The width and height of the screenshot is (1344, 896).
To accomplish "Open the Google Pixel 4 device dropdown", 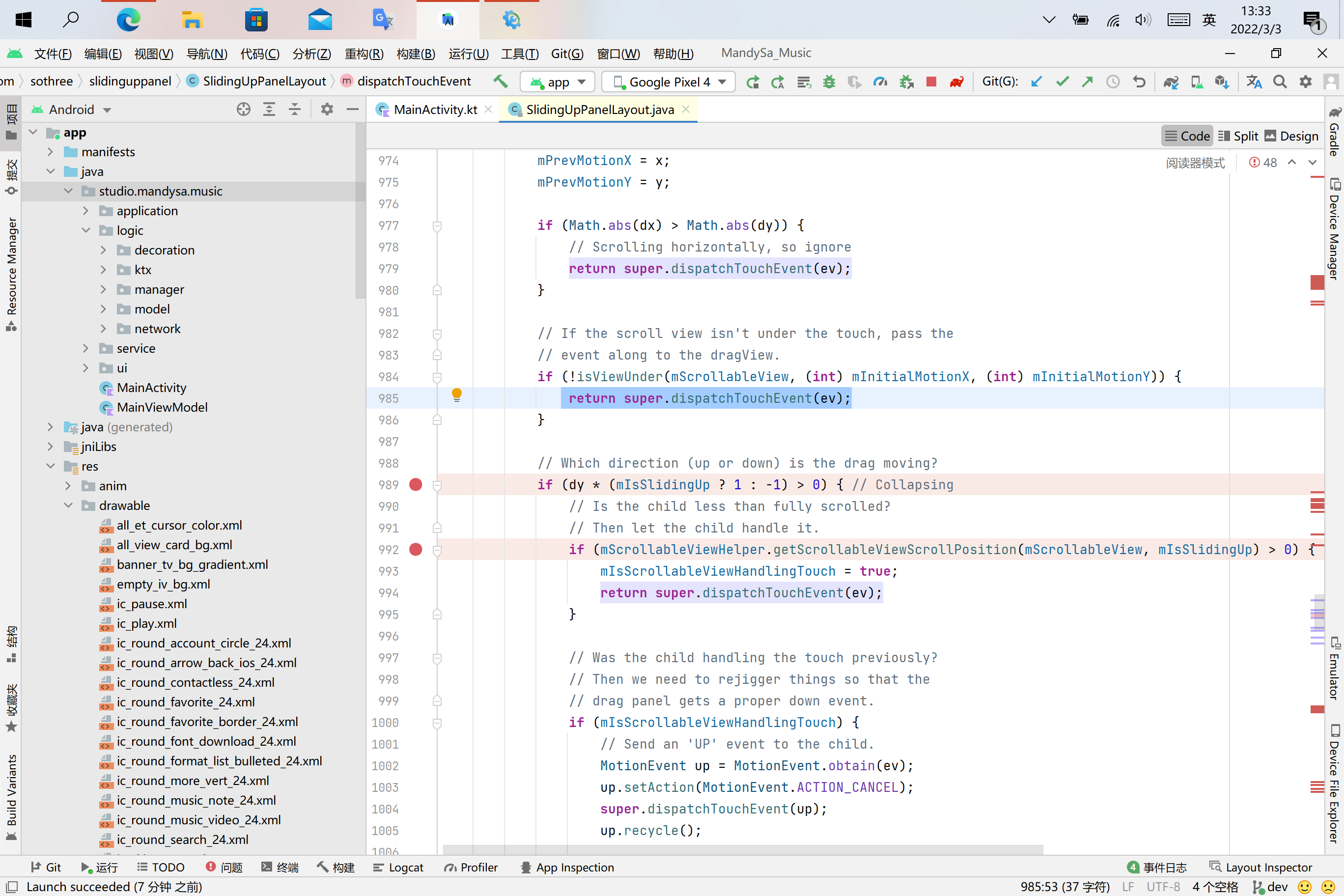I will (x=668, y=83).
